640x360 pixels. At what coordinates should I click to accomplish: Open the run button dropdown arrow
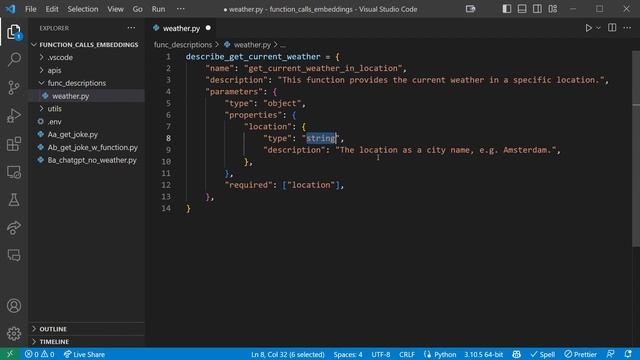(x=598, y=28)
